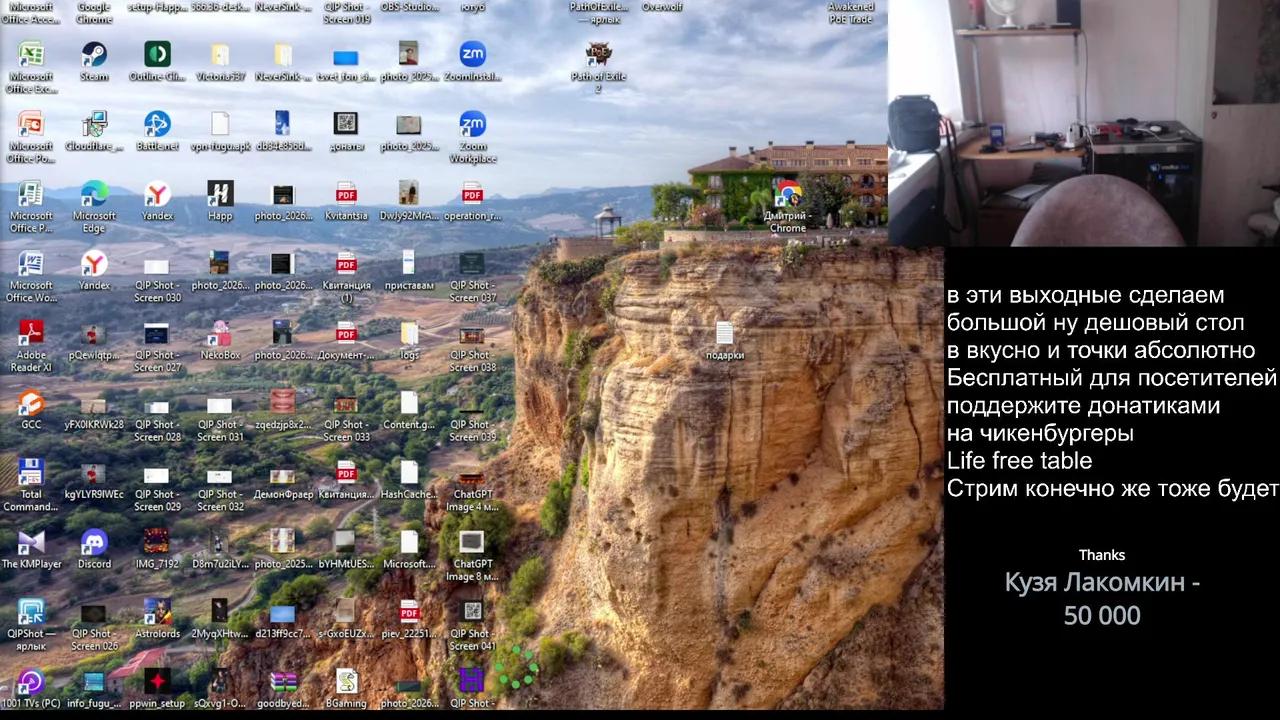Launch Microsoft Office Excel shortcut
The height and width of the screenshot is (720, 1280).
pyautogui.click(x=31, y=67)
